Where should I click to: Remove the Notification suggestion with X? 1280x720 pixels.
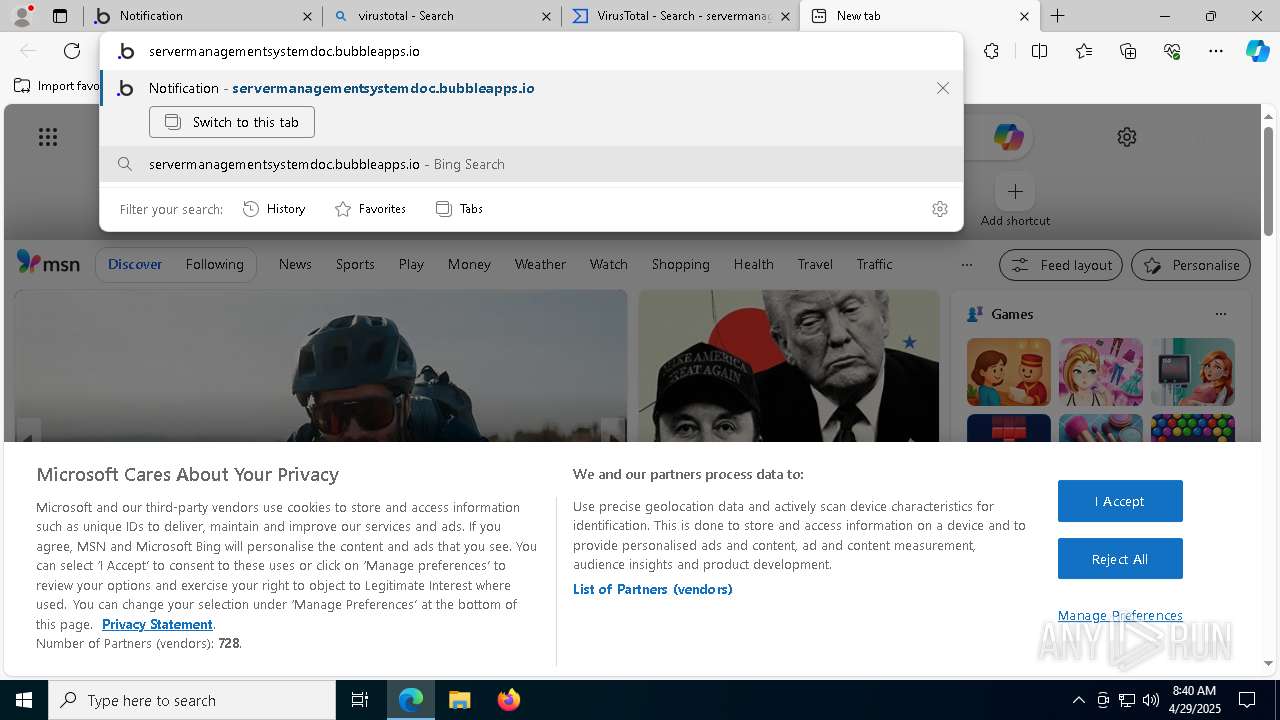click(943, 88)
